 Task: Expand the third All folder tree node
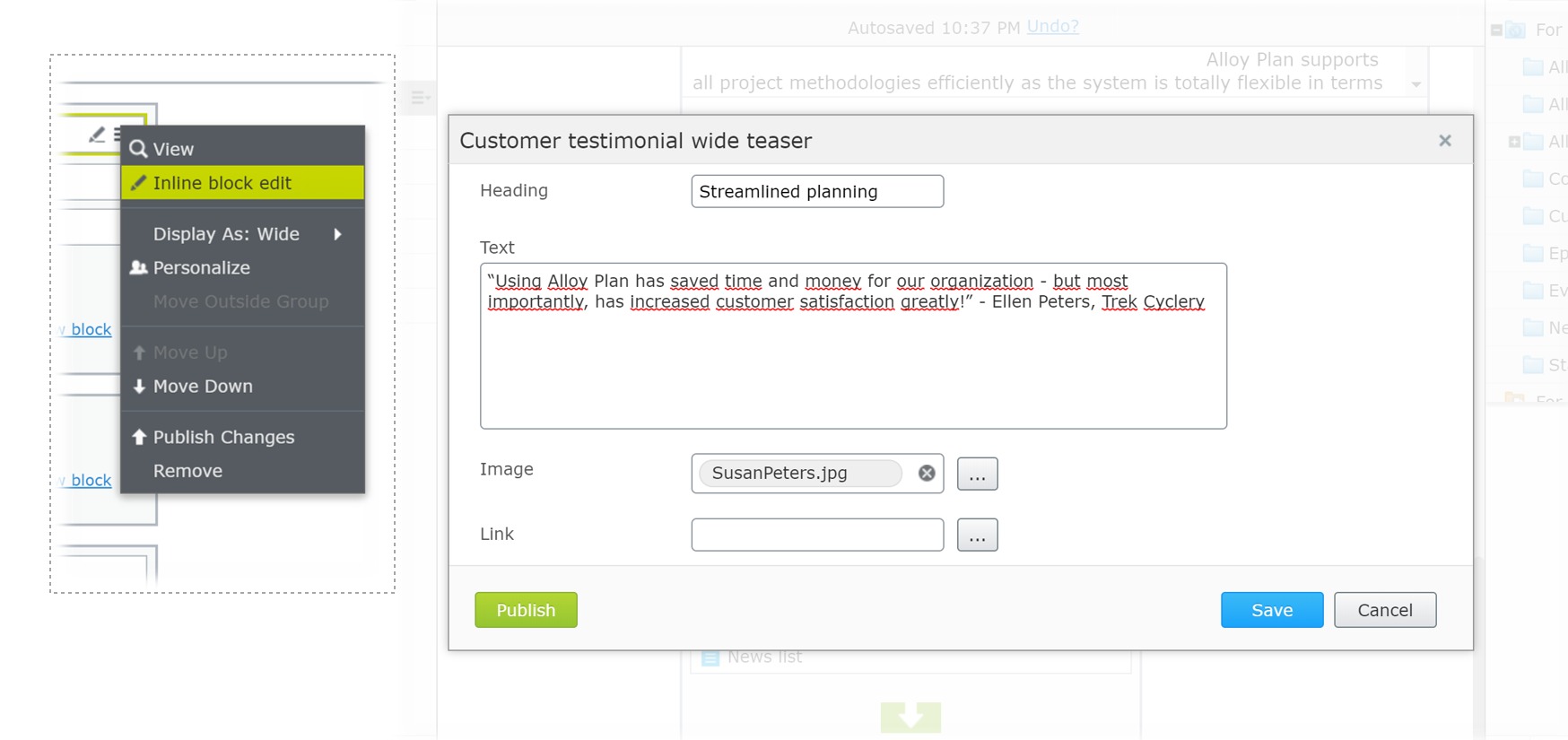coord(1514,142)
